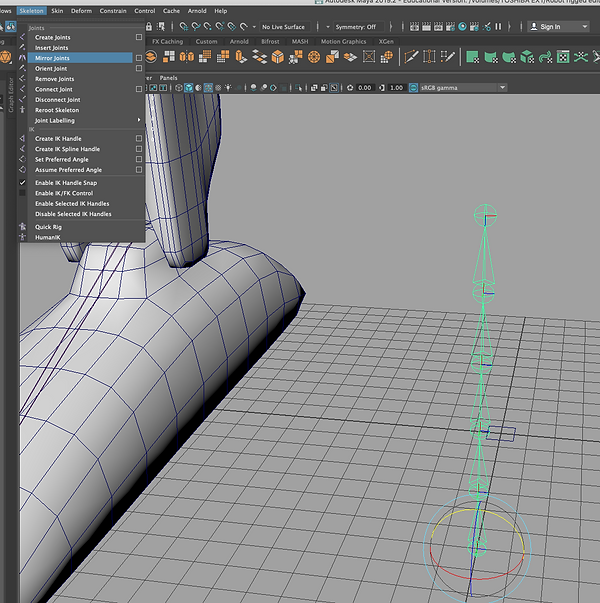Click the orange cube shelf icon
This screenshot has width=600, height=603.
click(277, 57)
